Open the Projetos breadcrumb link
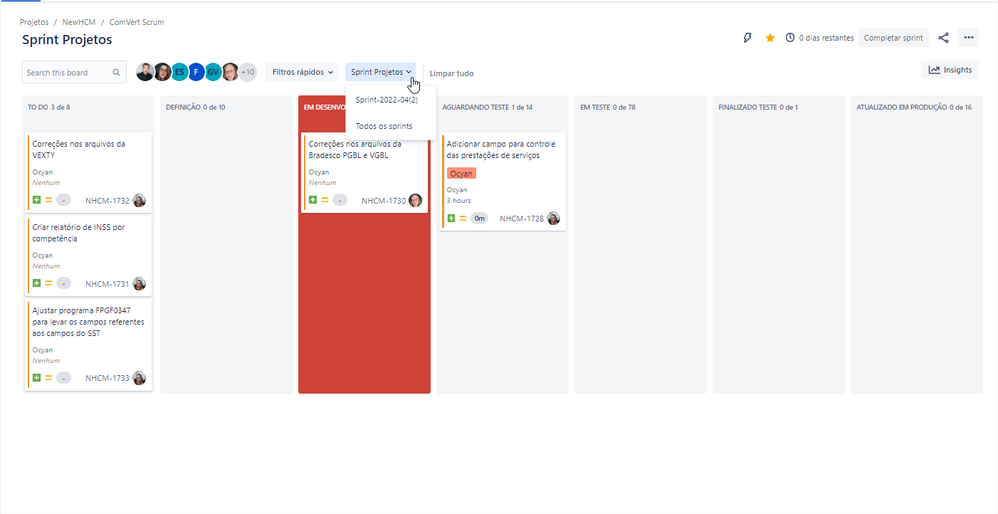The width and height of the screenshot is (998, 514). tap(34, 22)
